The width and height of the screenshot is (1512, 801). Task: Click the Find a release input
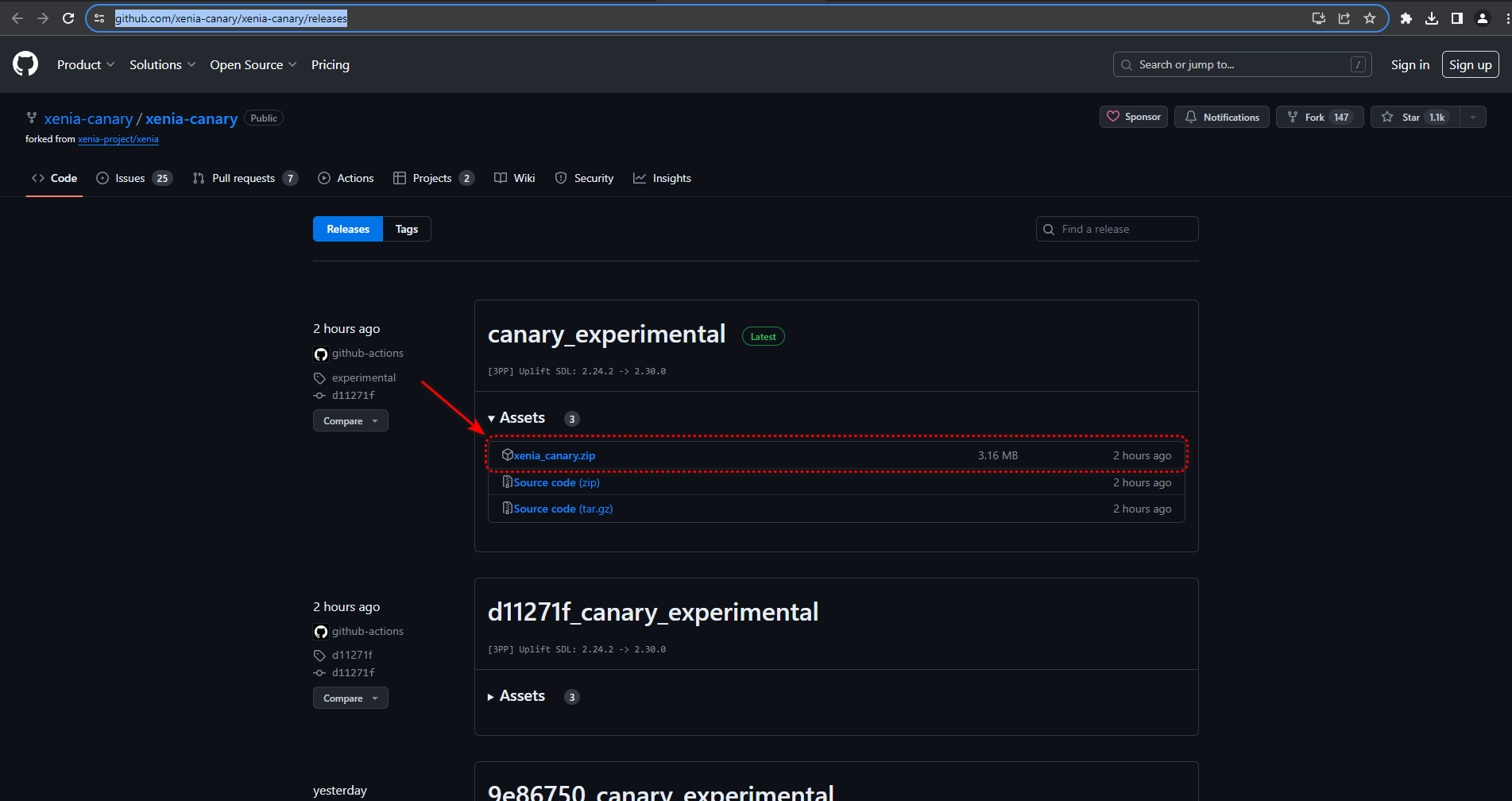(x=1118, y=229)
